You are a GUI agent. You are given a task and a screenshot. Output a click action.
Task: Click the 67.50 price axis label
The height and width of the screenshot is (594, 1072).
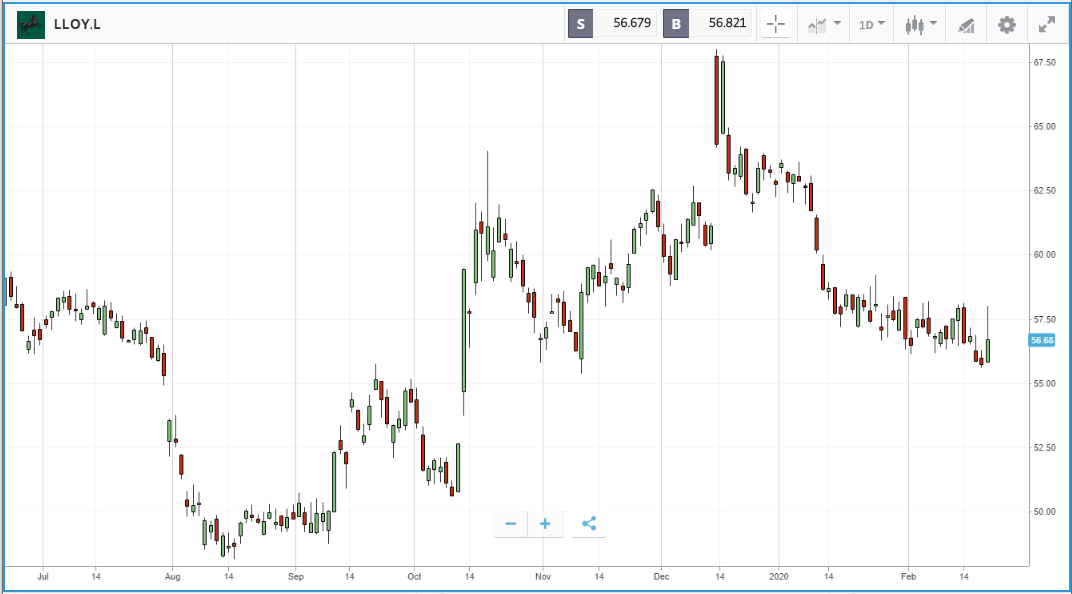tap(1044, 62)
